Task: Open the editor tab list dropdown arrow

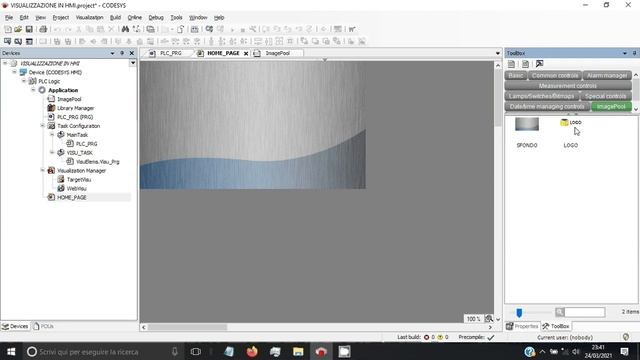Action: point(498,53)
